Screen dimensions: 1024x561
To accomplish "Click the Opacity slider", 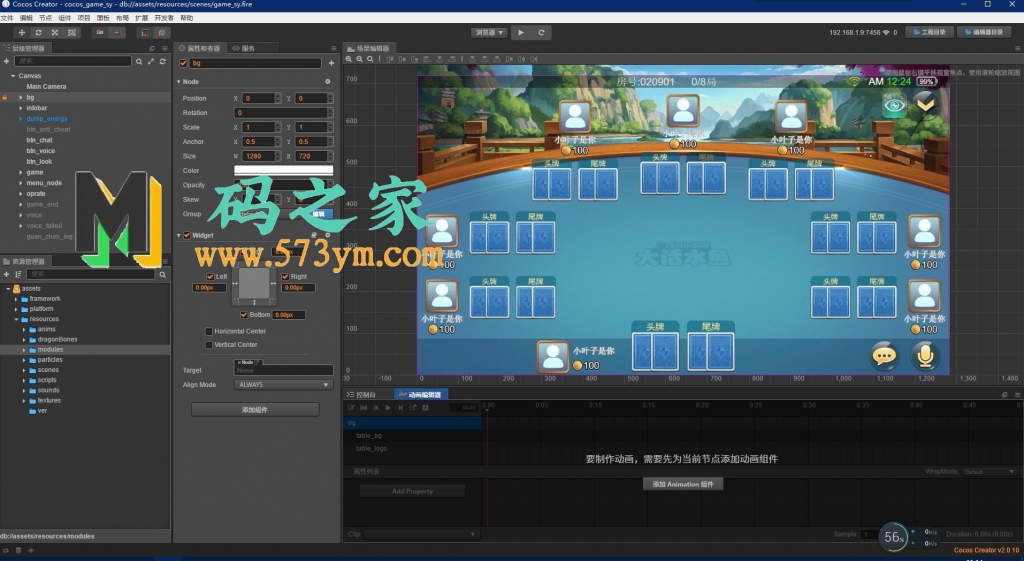I will [283, 185].
